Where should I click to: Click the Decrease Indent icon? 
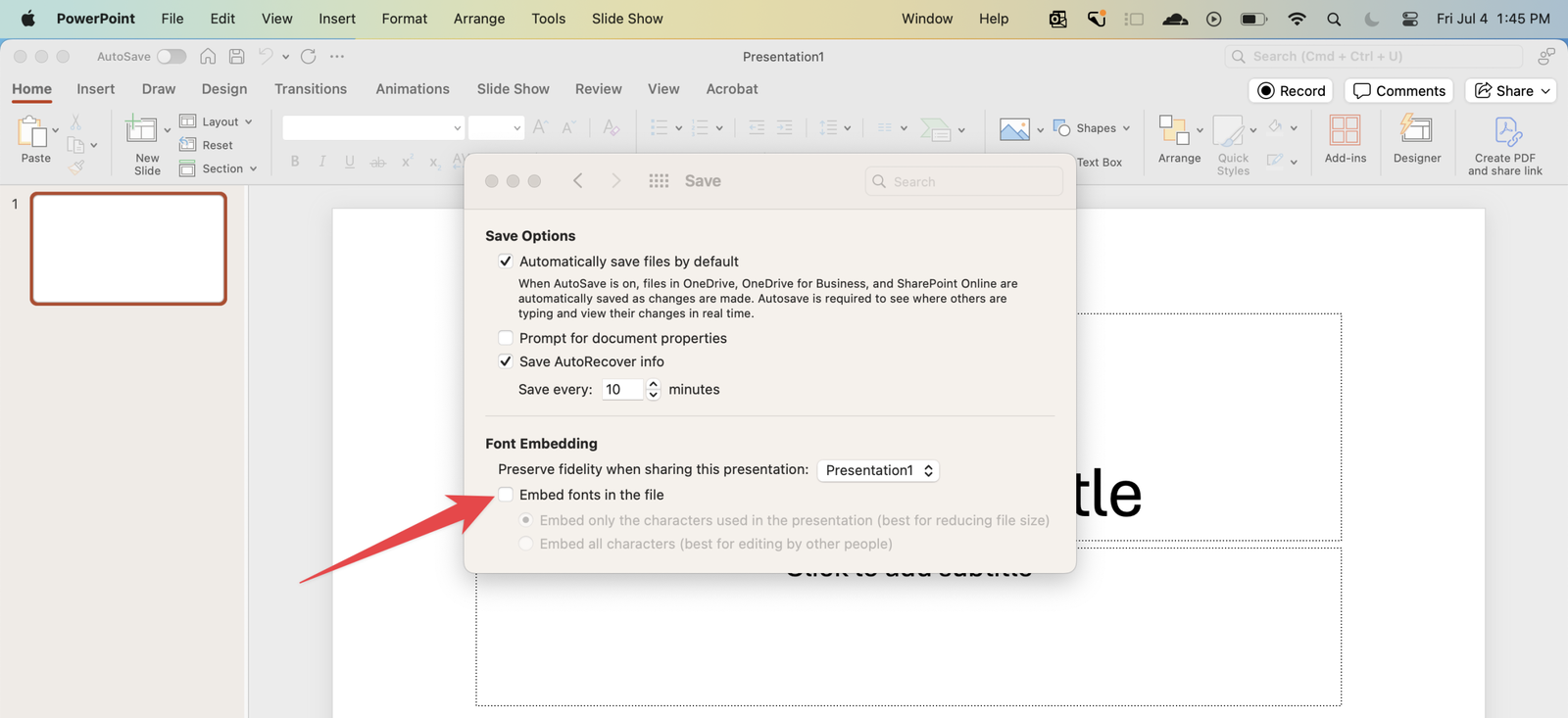757,127
